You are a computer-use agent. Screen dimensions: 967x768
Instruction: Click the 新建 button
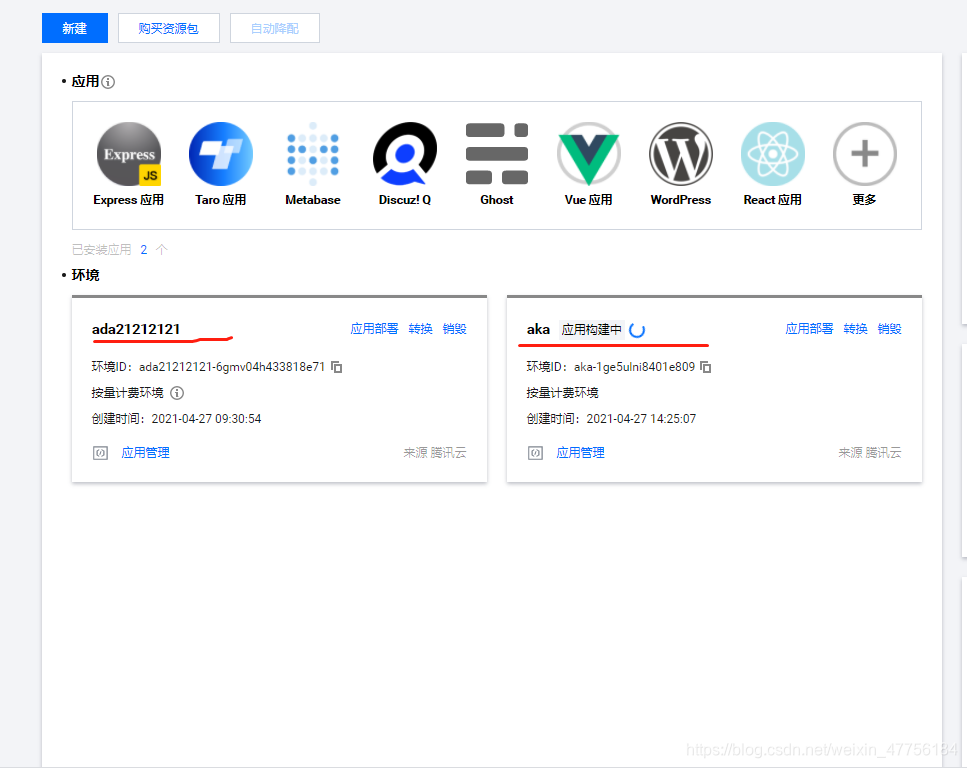(74, 28)
